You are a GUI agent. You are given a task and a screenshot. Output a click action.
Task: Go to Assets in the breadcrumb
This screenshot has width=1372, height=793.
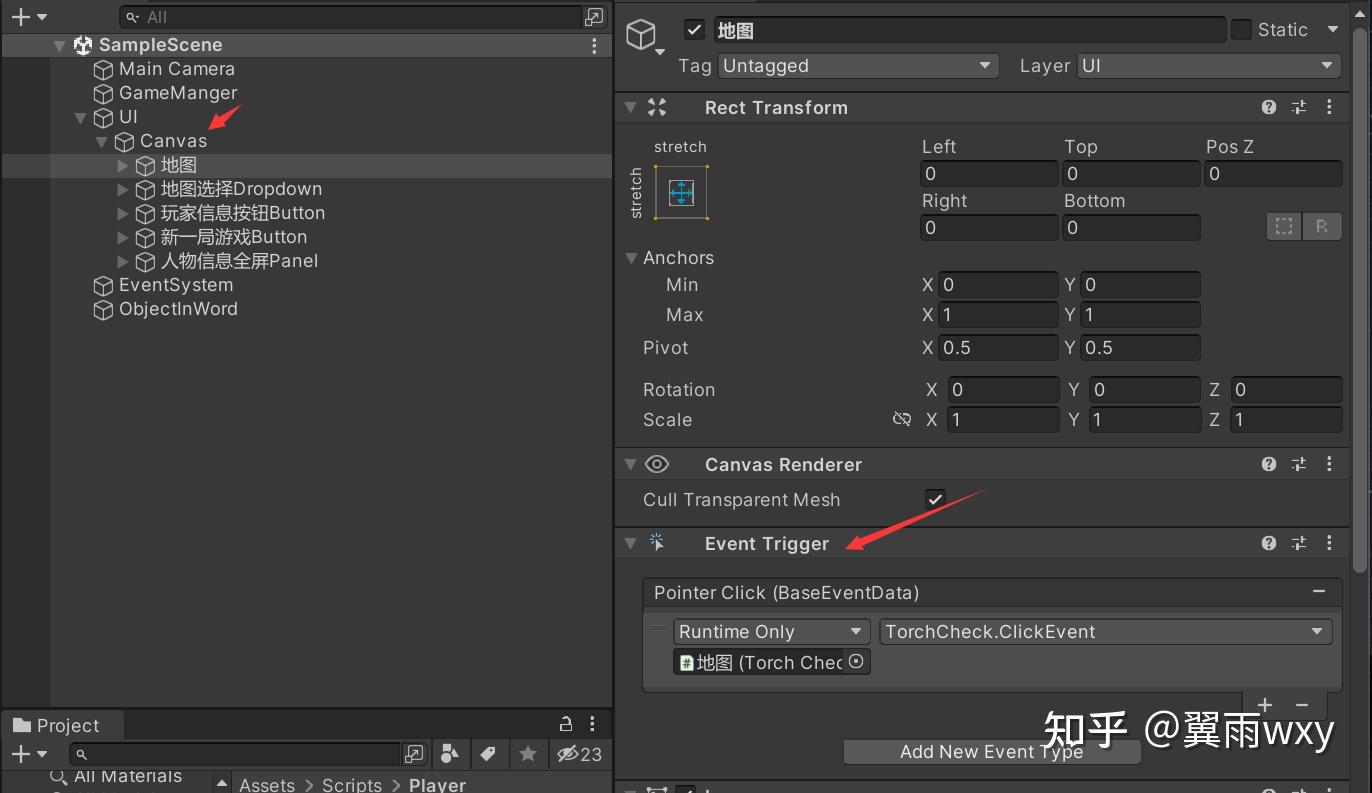(x=267, y=785)
